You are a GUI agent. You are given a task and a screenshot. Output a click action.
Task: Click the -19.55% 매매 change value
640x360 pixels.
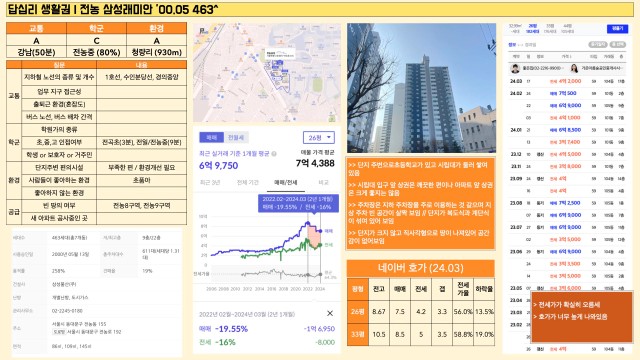coord(231,329)
